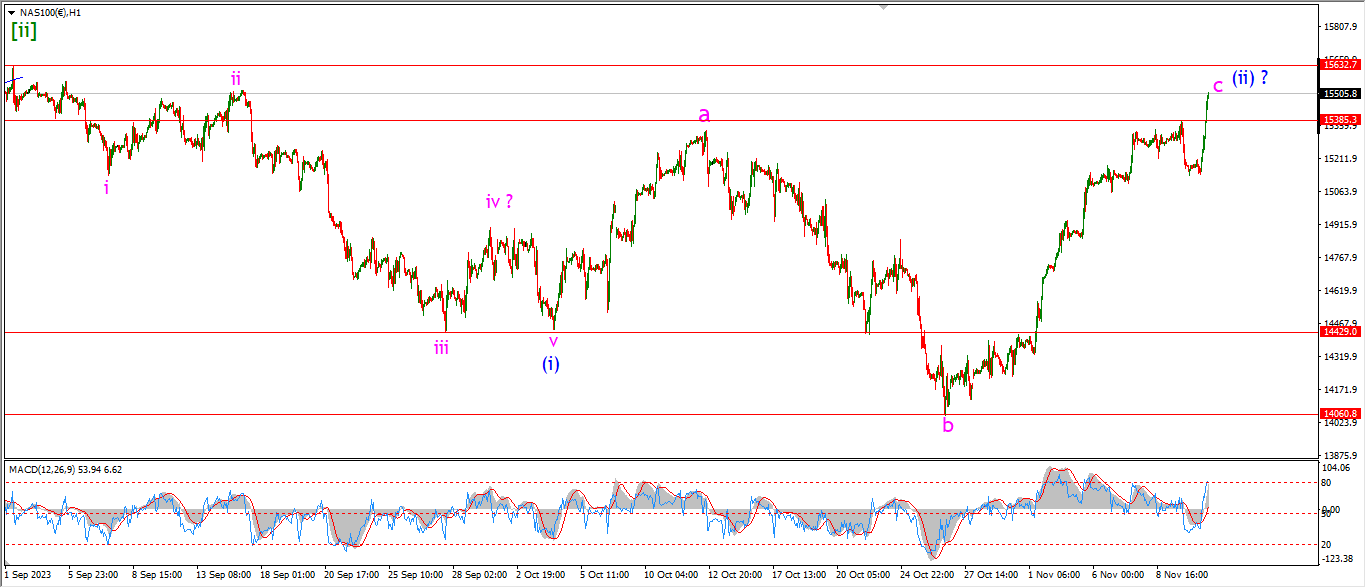
Task: Click the '24 Oct 22:00' time axis label
Action: (928, 576)
